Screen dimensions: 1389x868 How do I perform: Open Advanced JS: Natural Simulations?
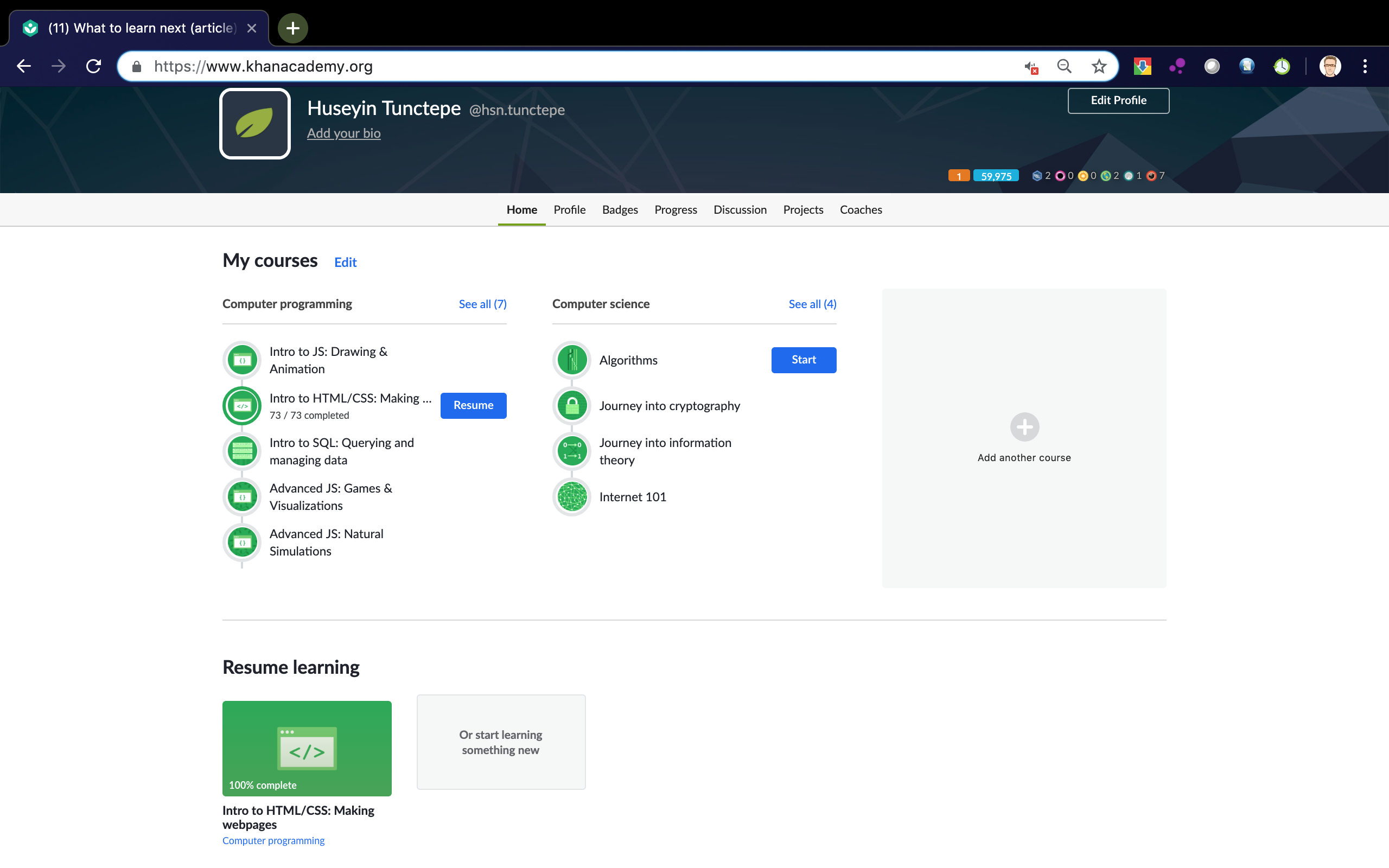tap(326, 542)
